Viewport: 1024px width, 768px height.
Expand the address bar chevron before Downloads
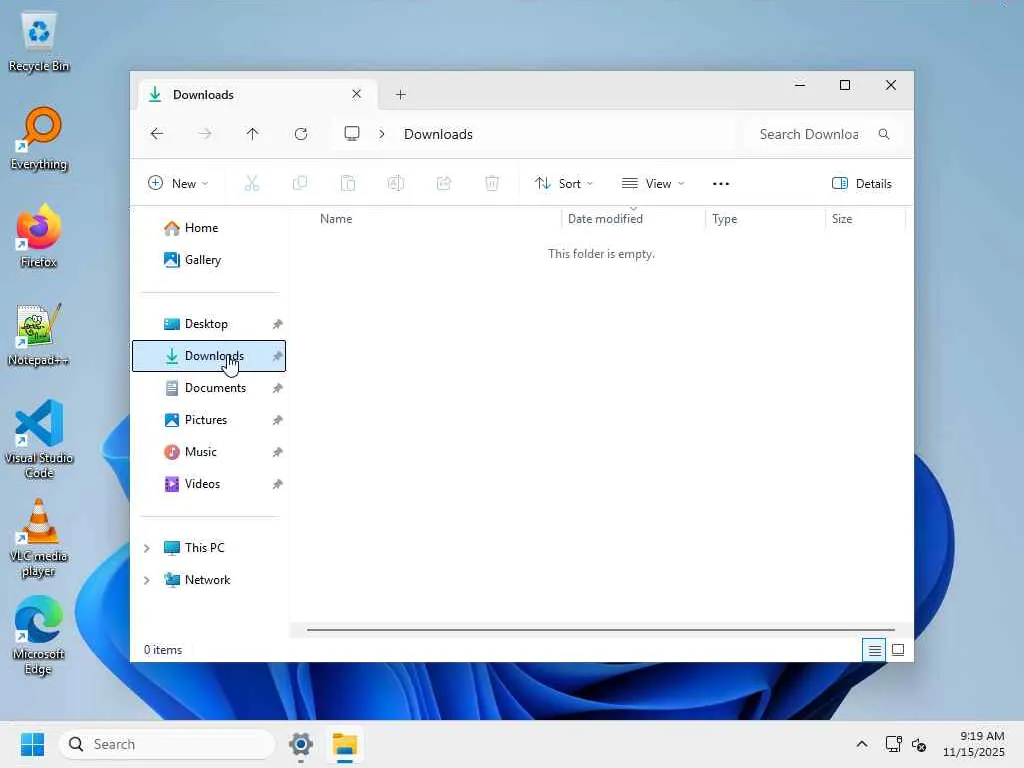382,134
